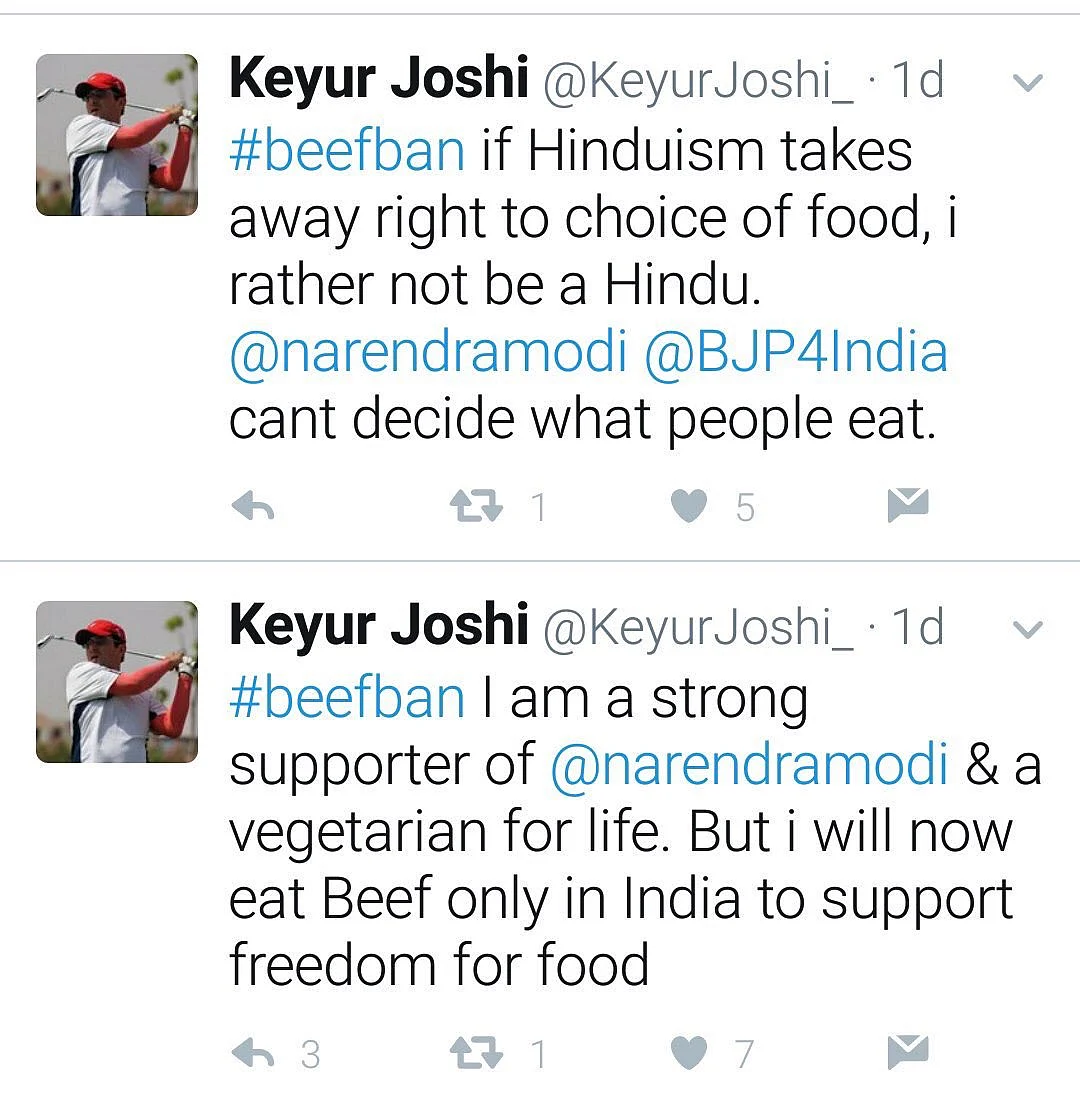The image size is (1080, 1100).
Task: Open #beefban hashtag in first tweet
Action: click(x=347, y=151)
